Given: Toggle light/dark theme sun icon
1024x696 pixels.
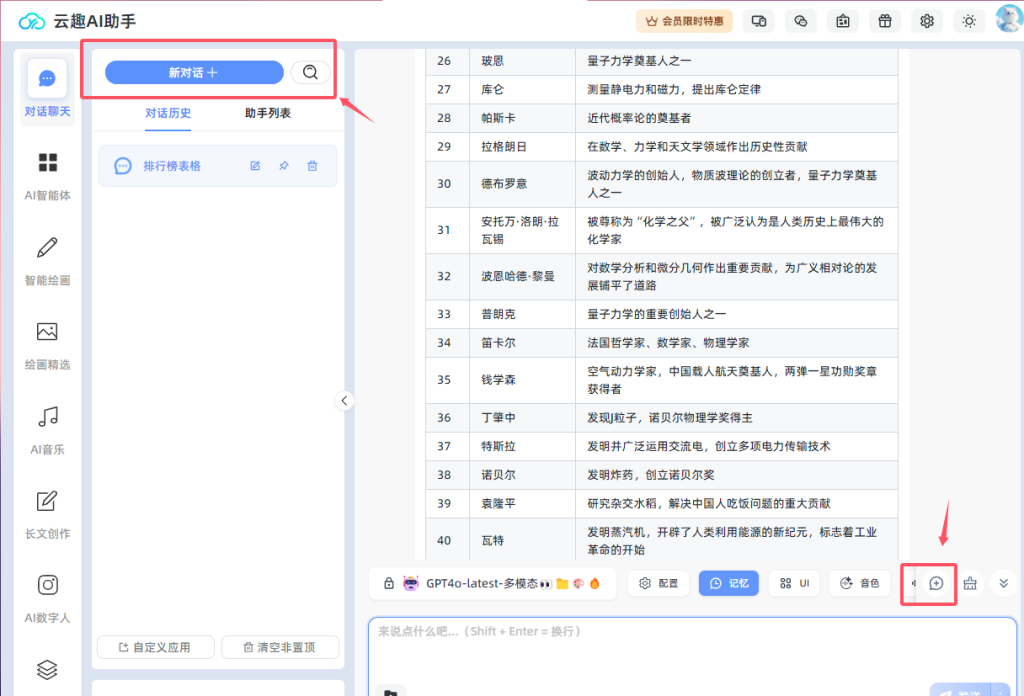Looking at the screenshot, I should [x=969, y=21].
